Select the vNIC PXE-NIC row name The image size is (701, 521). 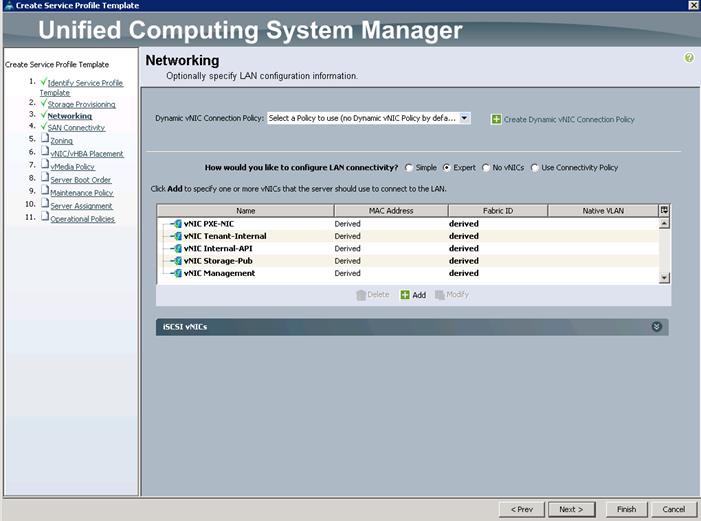pos(209,224)
